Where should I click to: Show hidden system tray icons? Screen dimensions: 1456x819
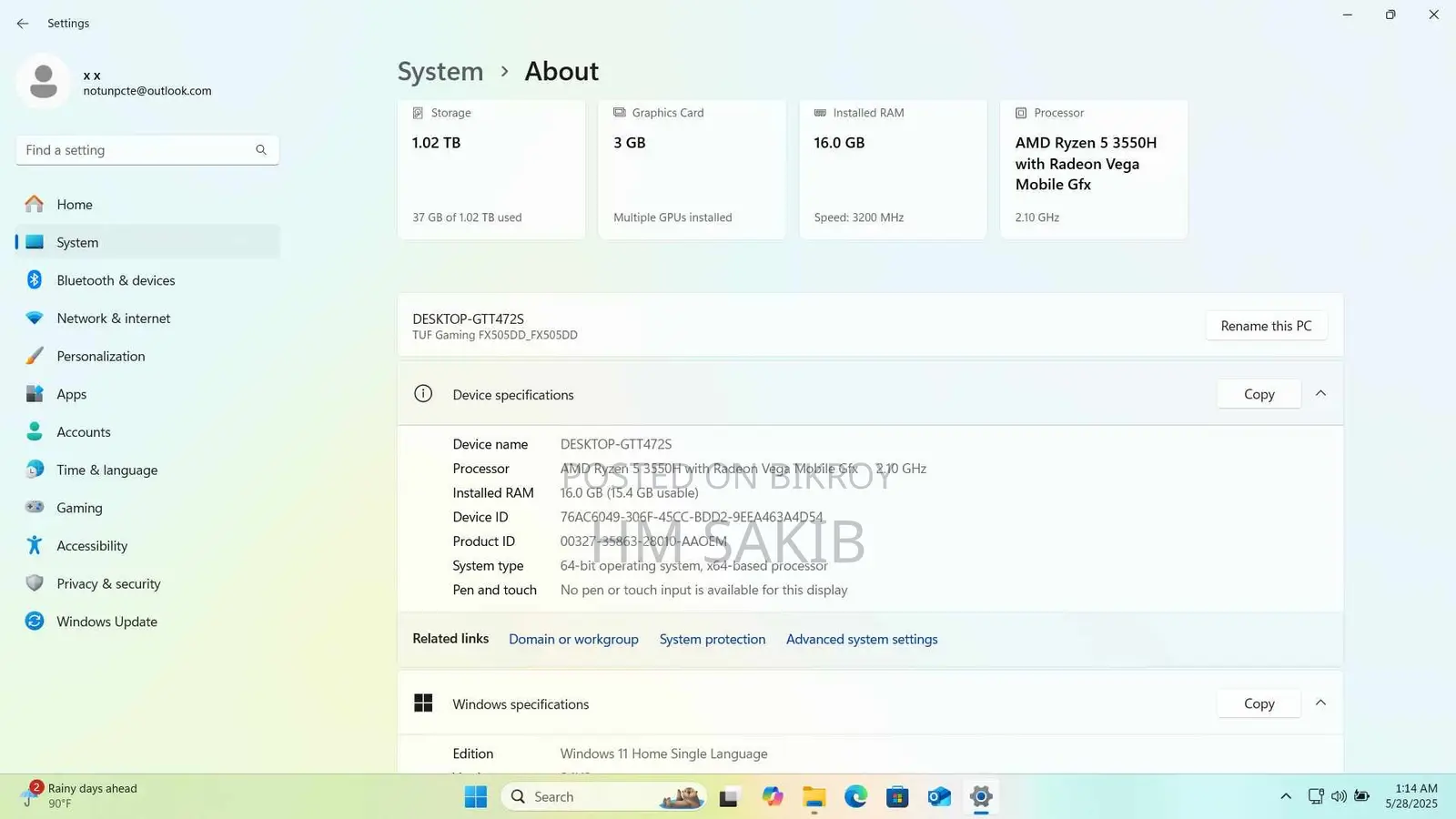pos(1286,797)
